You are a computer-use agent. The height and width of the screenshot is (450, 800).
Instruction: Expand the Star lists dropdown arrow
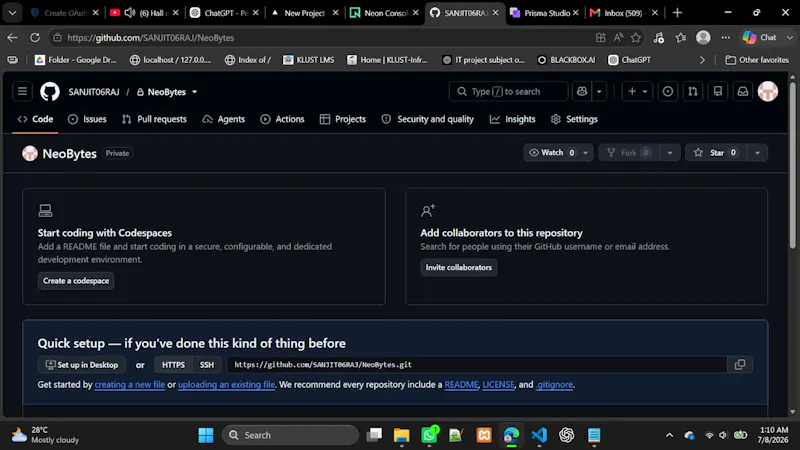(x=757, y=153)
